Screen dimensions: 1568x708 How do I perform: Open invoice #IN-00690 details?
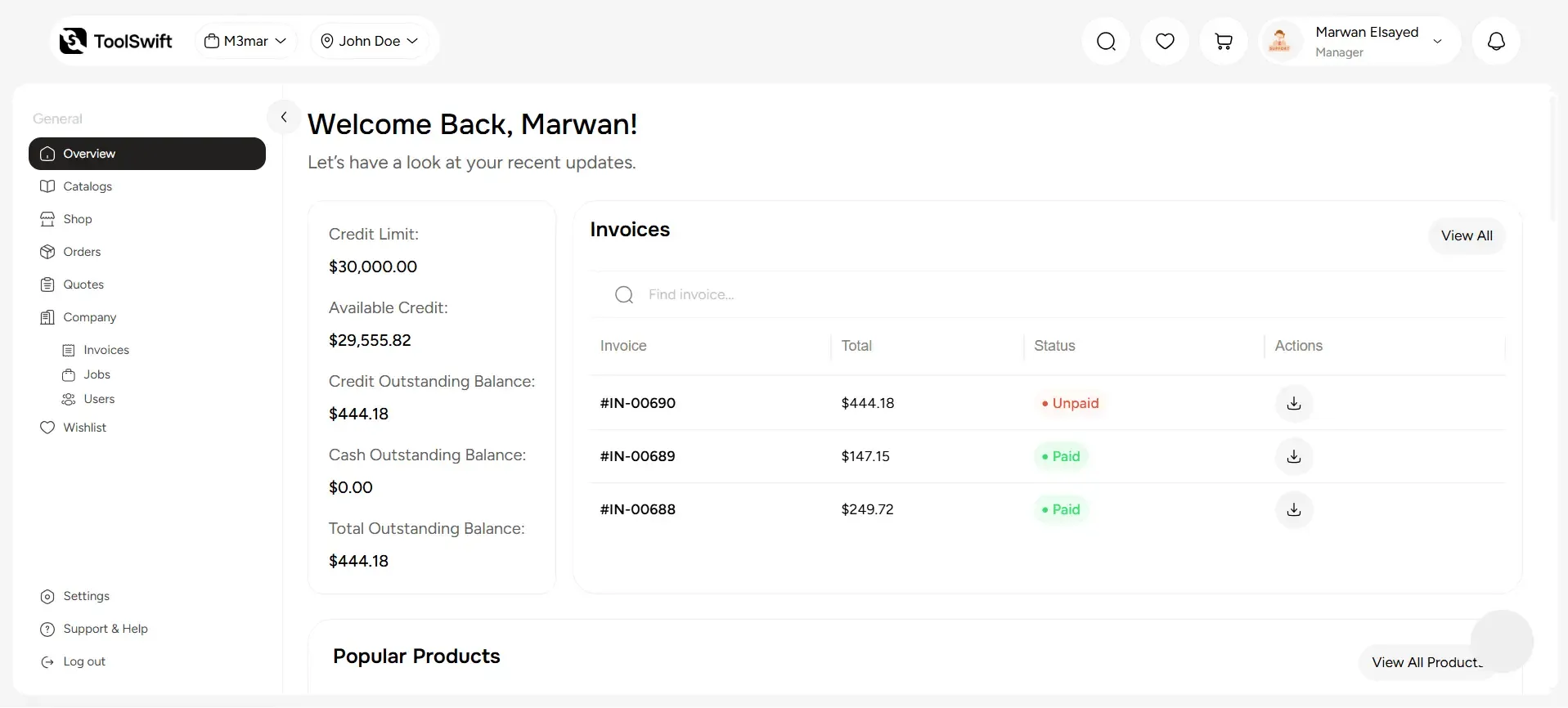(x=637, y=403)
